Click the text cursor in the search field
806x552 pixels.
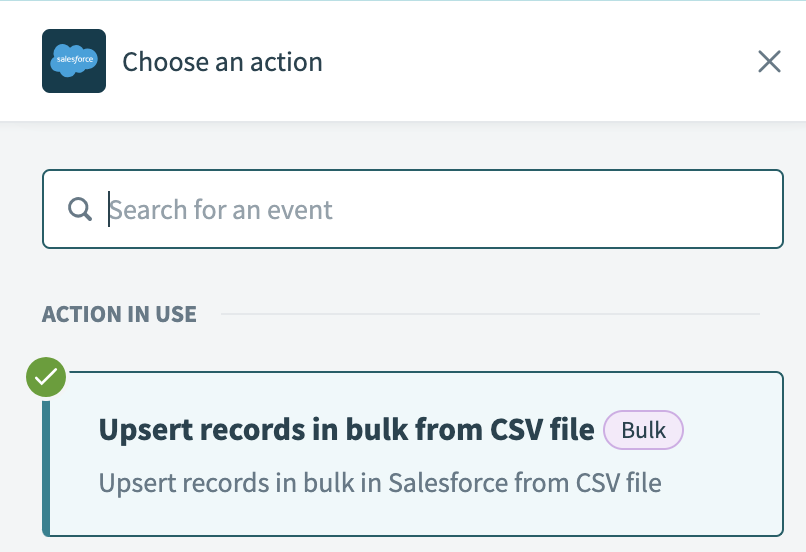108,209
